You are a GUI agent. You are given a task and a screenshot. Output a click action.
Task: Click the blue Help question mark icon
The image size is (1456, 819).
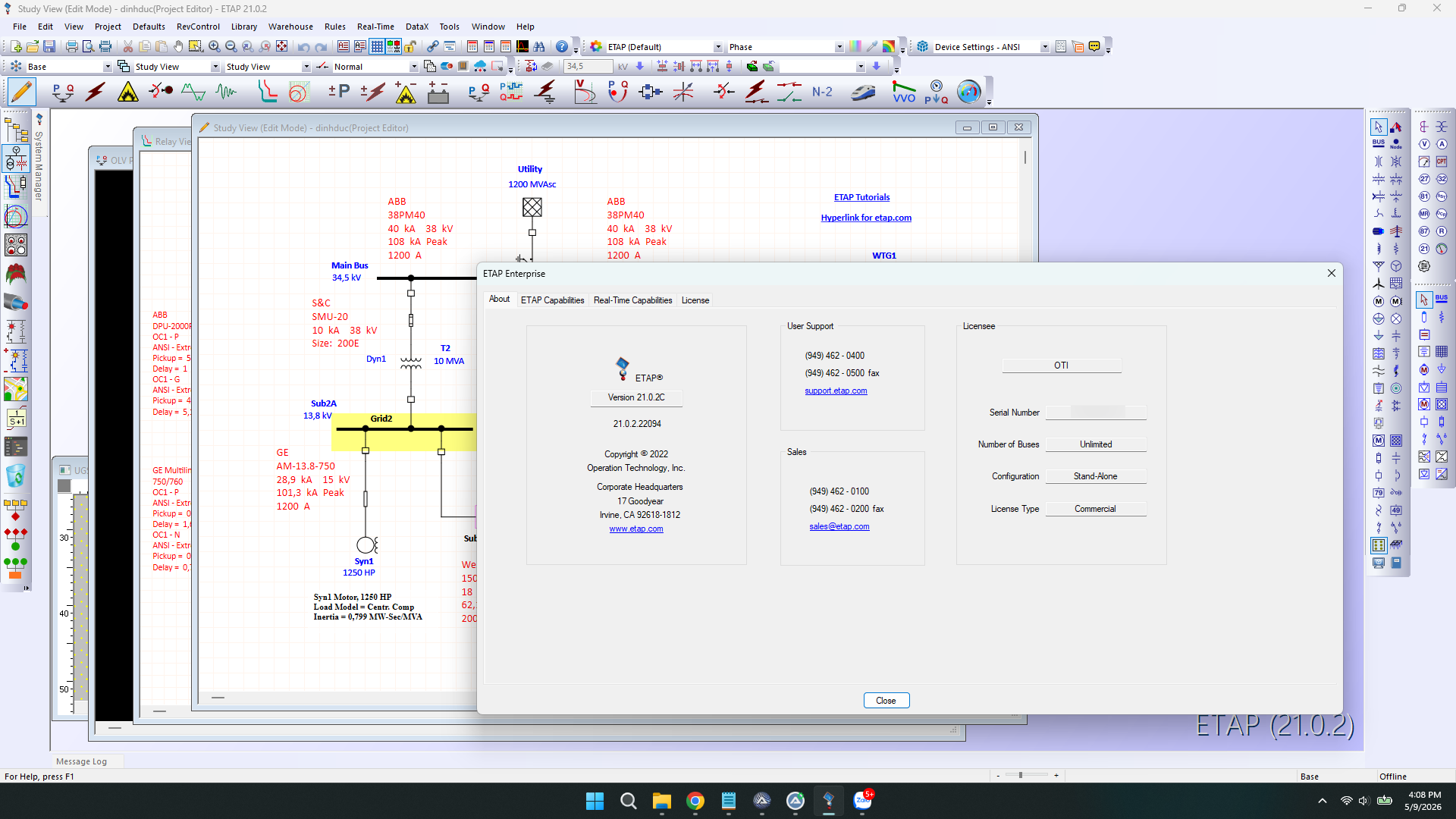(561, 47)
